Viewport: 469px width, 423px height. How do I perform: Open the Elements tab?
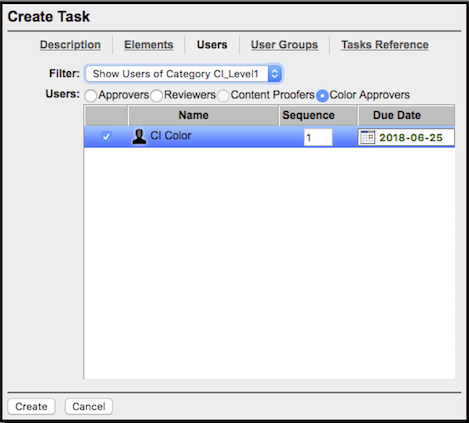click(149, 45)
